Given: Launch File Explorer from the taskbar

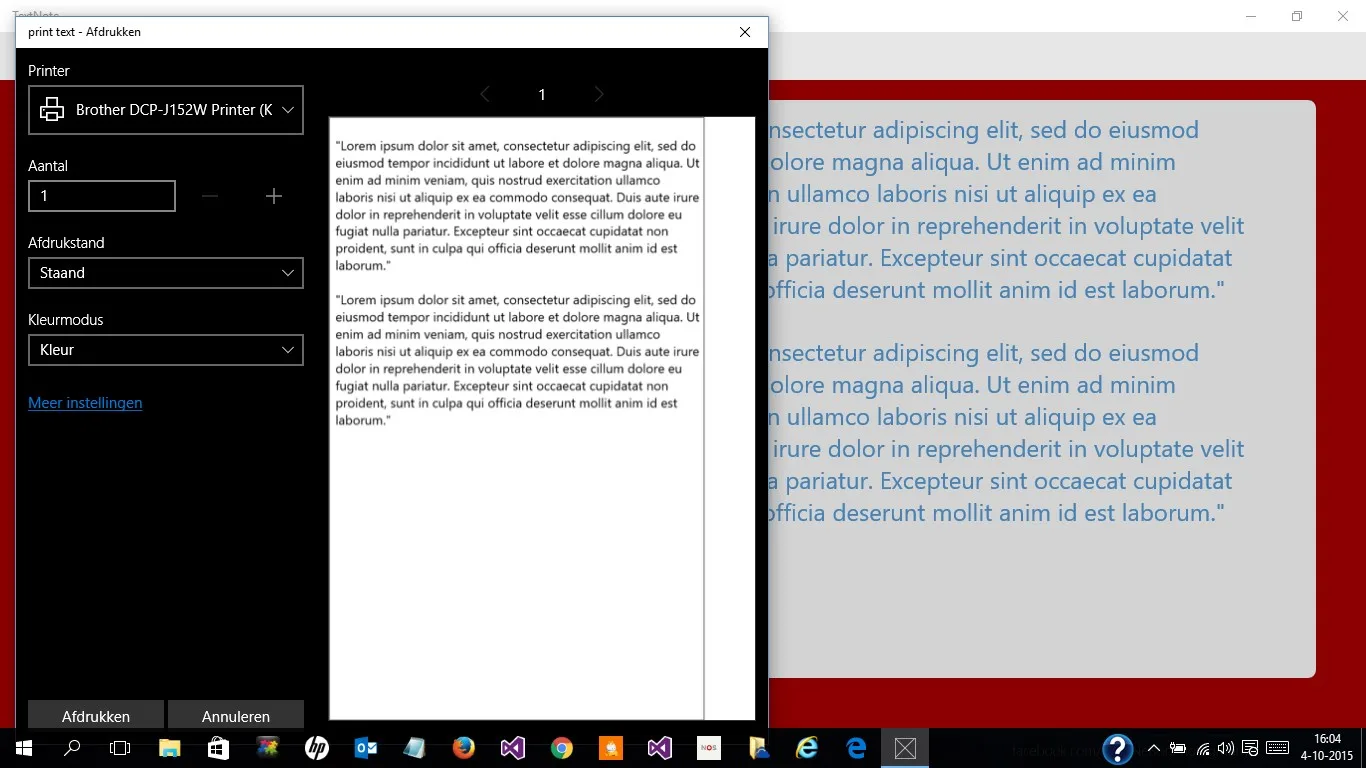Looking at the screenshot, I should [169, 748].
